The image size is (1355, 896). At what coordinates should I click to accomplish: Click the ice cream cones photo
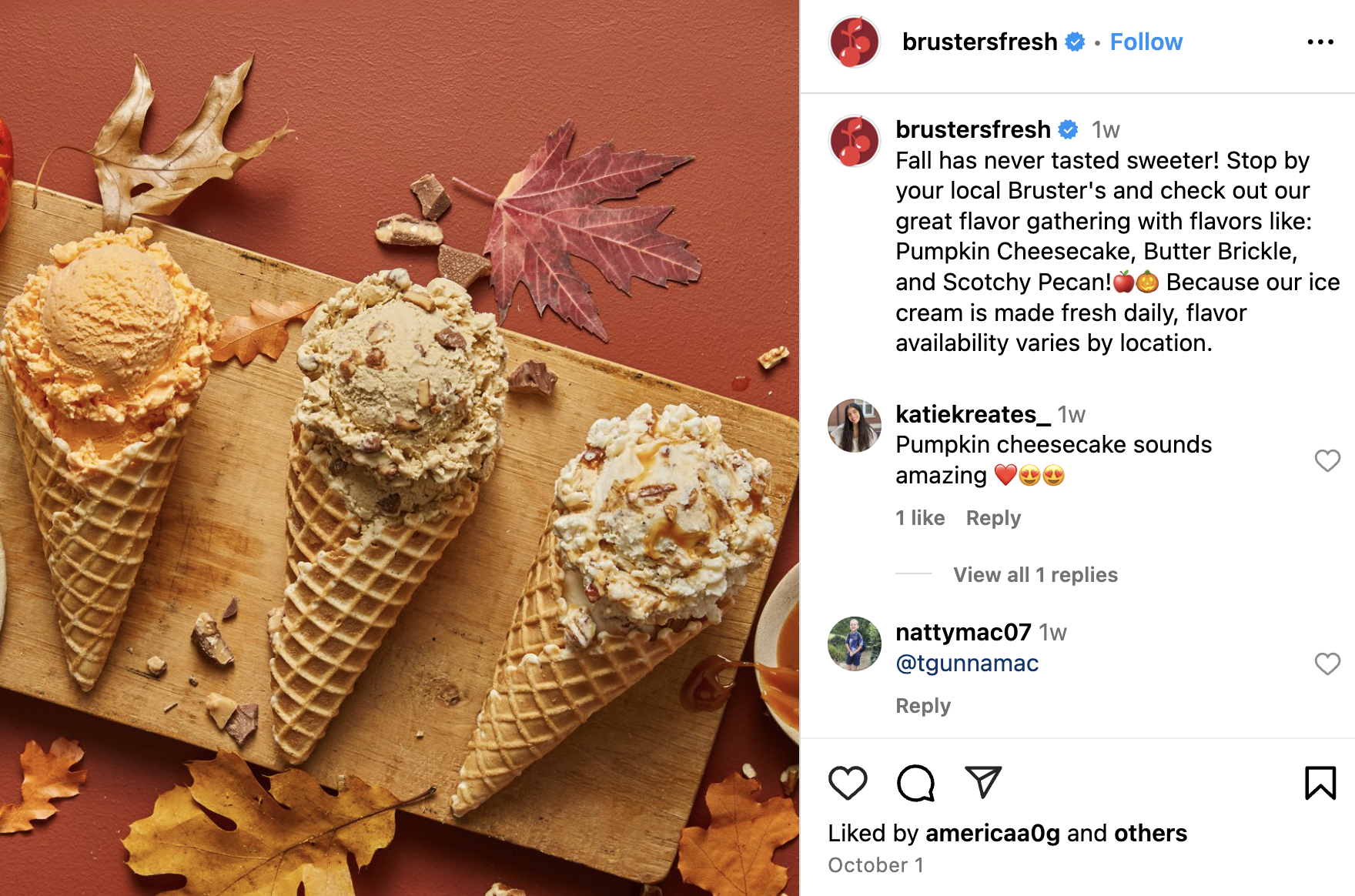click(400, 448)
